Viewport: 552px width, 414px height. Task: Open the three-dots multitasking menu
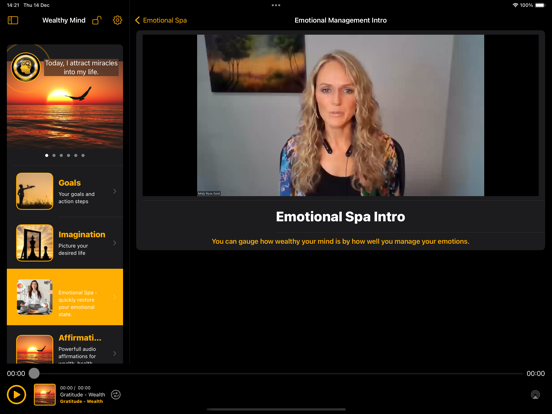[x=276, y=5]
